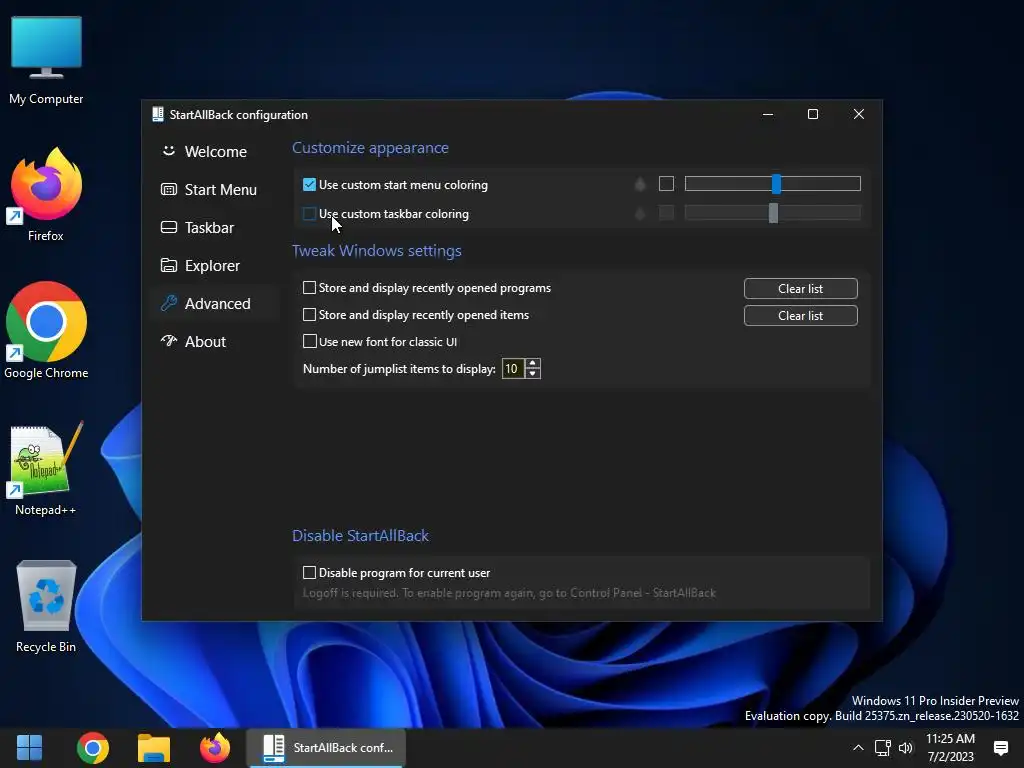Click the start menu coloring opacity slider
Viewport: 1024px width, 768px height.
[773, 184]
